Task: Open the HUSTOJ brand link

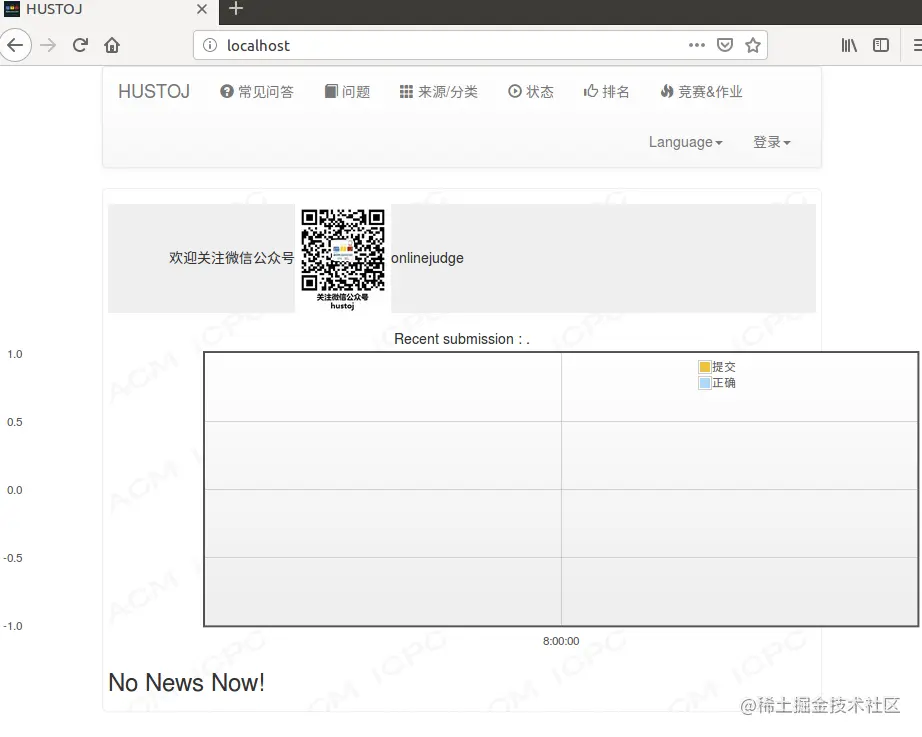Action: click(154, 92)
